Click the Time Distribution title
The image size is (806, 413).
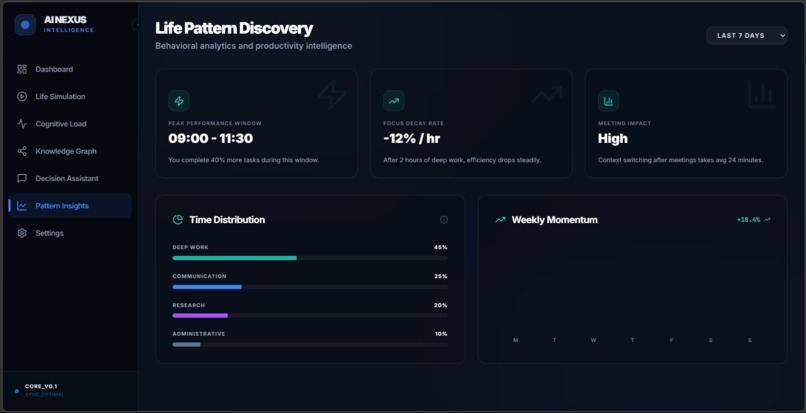(x=227, y=220)
